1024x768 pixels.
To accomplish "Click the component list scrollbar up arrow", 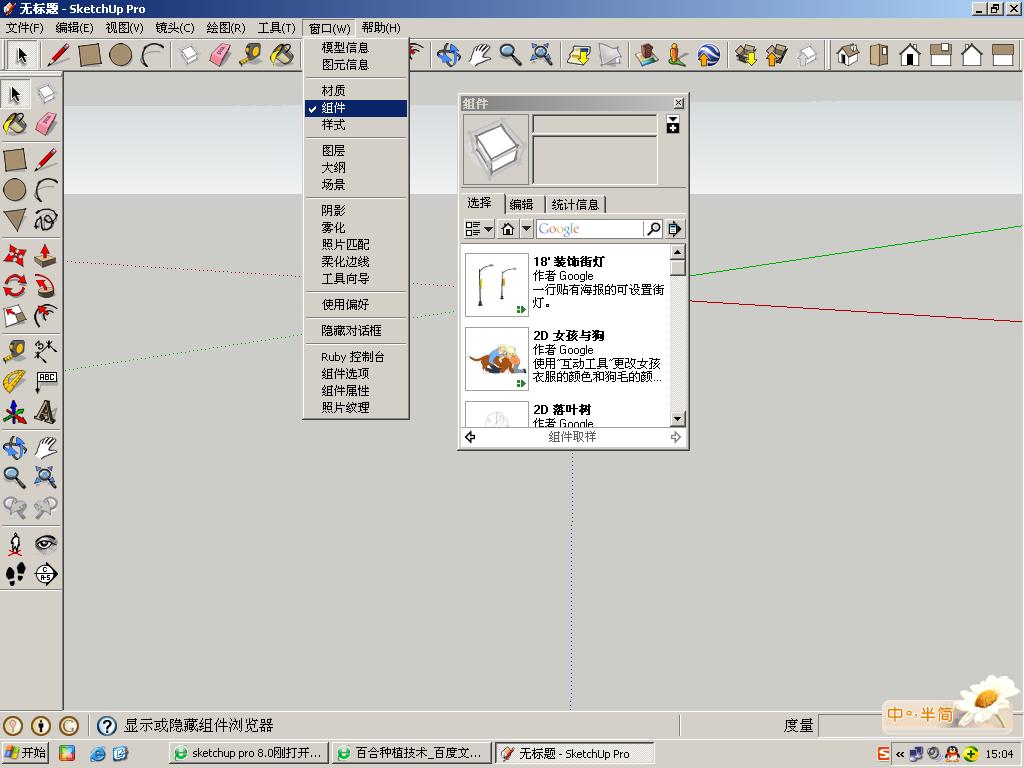I will click(678, 252).
